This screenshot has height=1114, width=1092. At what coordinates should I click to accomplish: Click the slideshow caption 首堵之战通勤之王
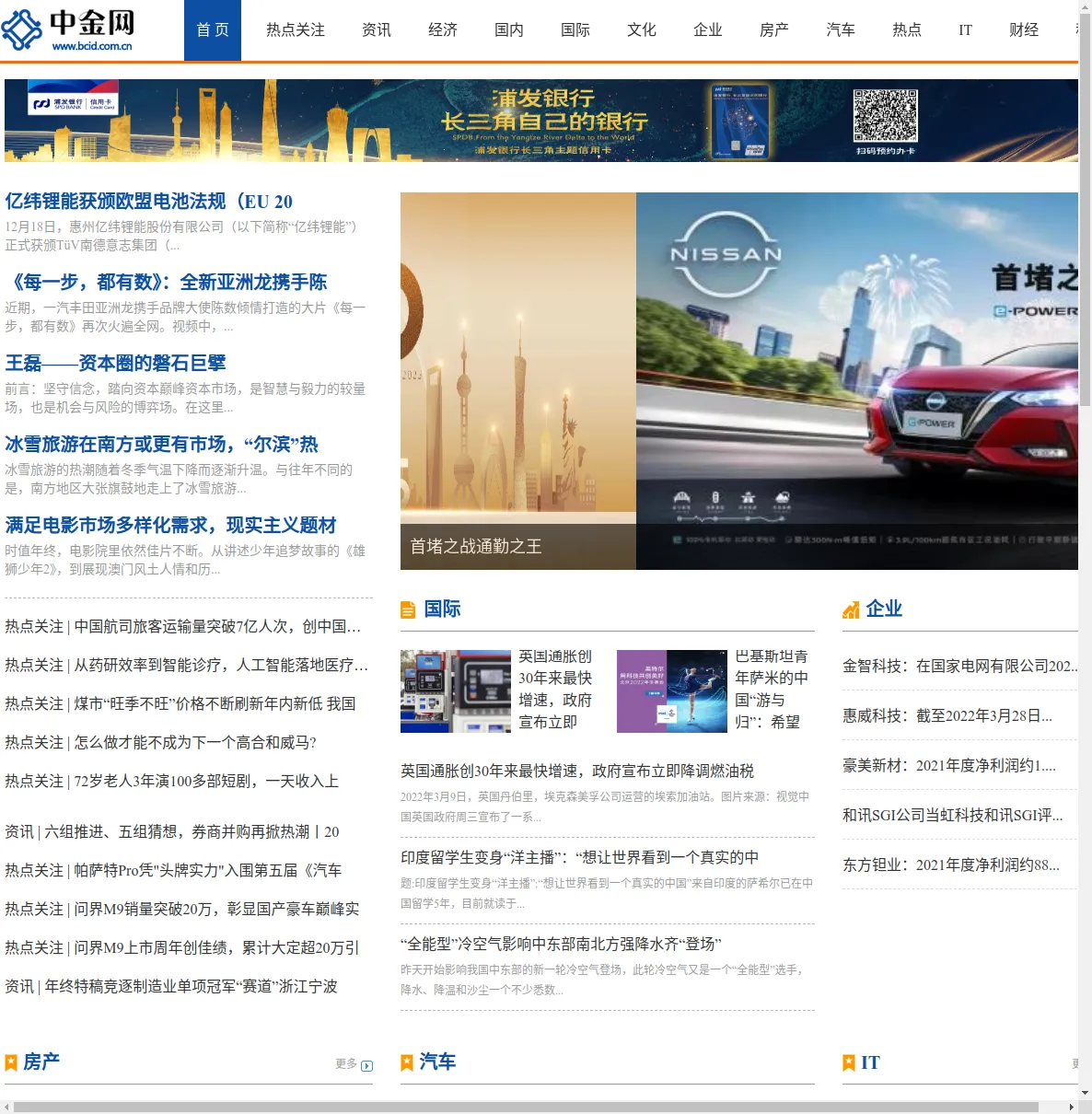click(x=476, y=547)
